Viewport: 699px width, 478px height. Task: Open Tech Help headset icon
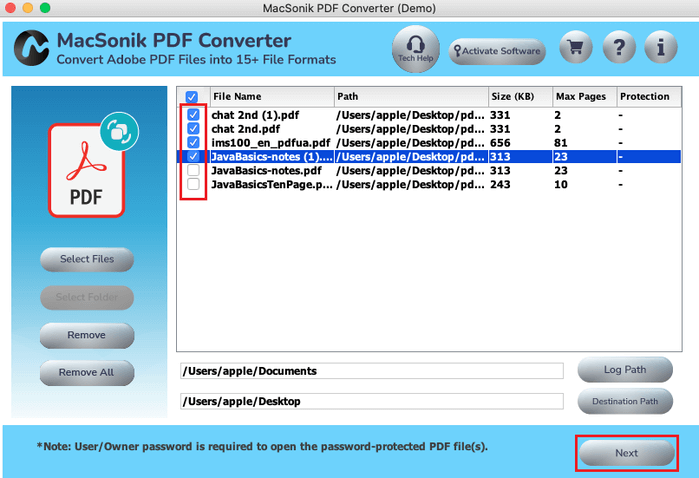415,49
